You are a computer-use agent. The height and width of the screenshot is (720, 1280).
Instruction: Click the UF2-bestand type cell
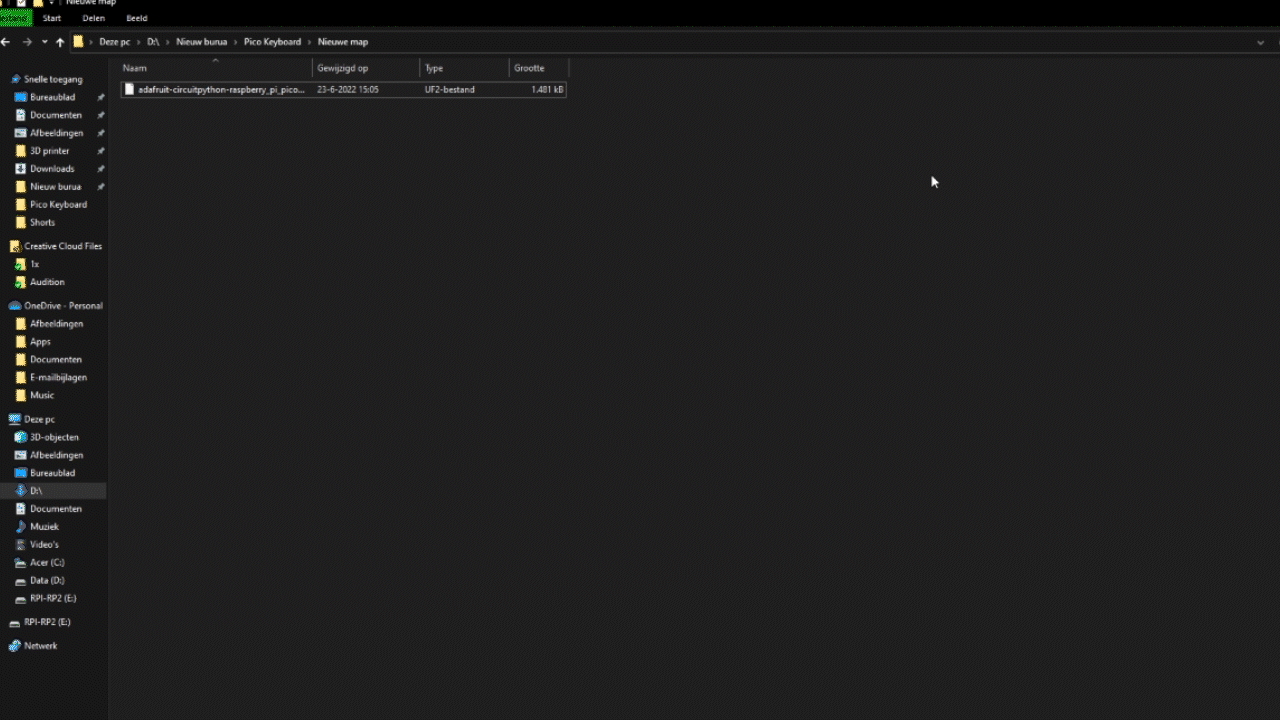click(x=450, y=89)
